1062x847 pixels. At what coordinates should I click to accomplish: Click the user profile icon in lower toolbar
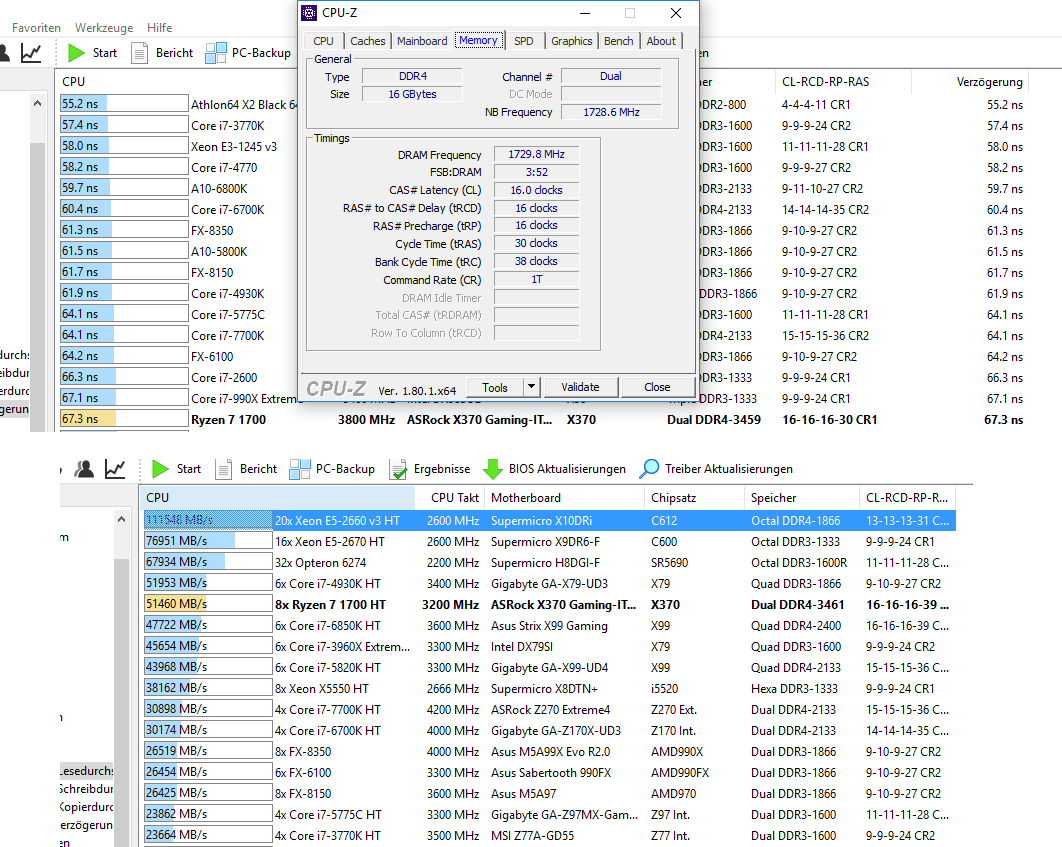point(84,469)
